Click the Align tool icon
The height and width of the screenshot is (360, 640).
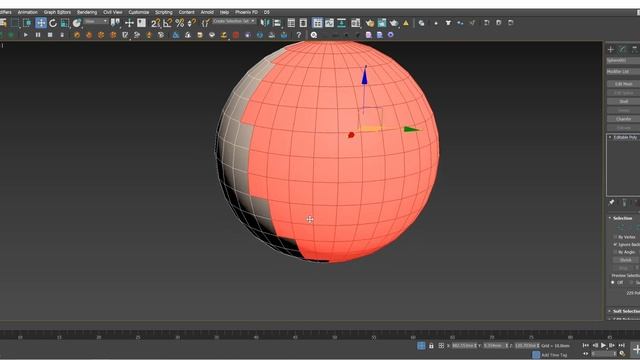(277, 23)
